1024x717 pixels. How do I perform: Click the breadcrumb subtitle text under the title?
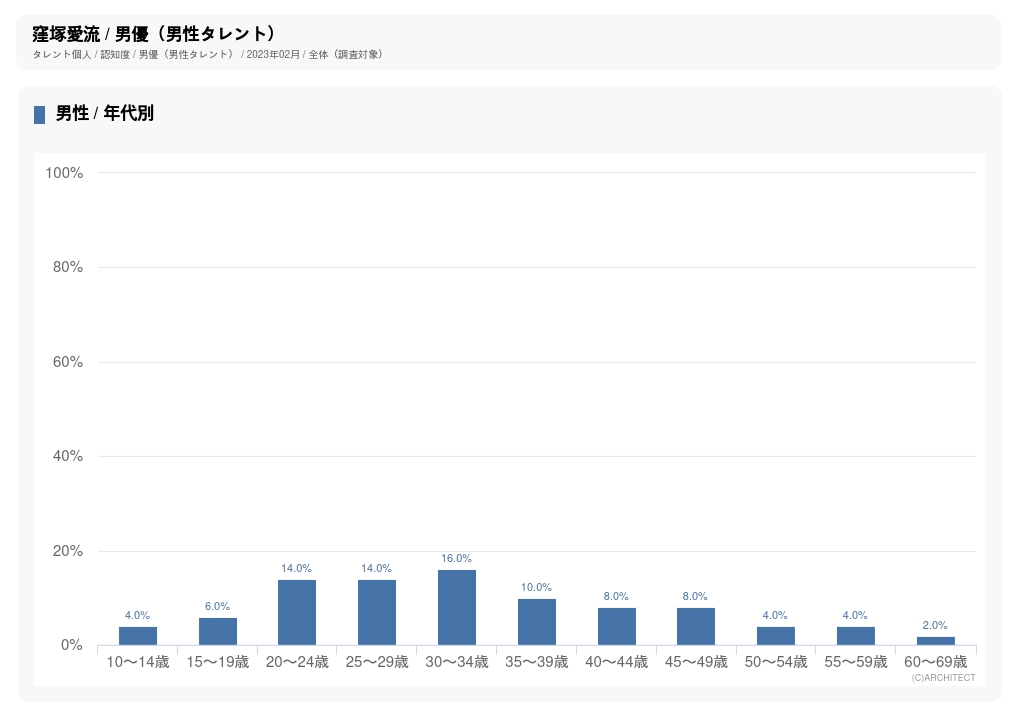click(x=207, y=54)
